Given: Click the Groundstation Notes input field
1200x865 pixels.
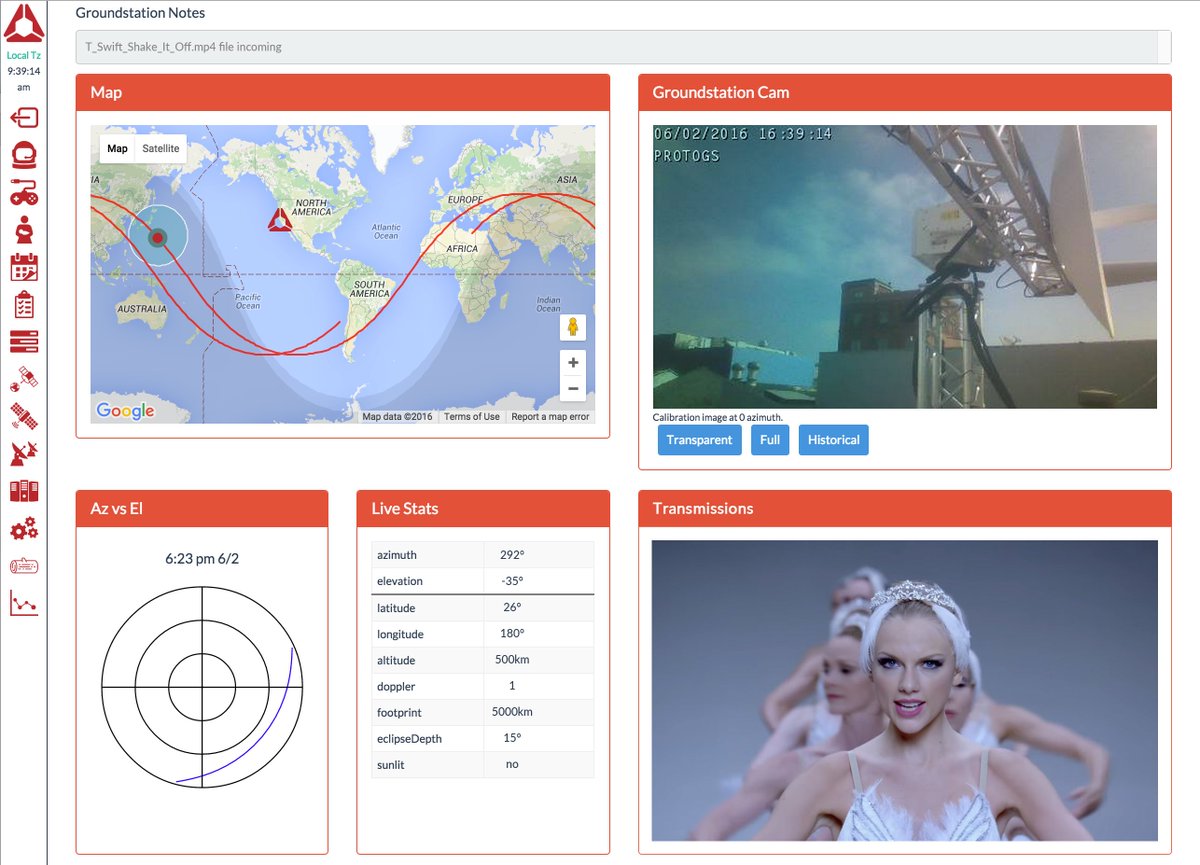Looking at the screenshot, I should (623, 47).
